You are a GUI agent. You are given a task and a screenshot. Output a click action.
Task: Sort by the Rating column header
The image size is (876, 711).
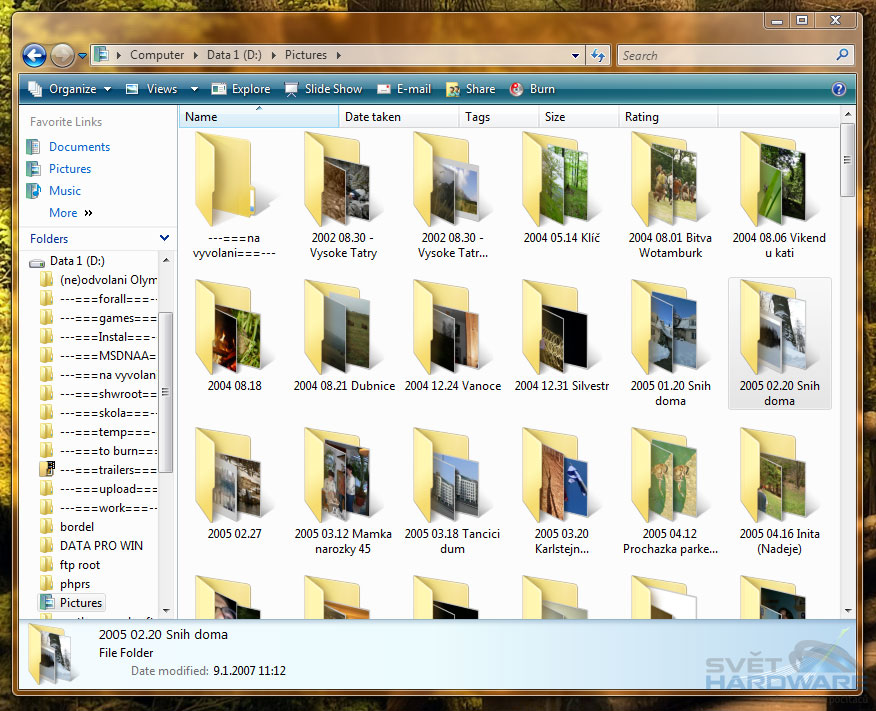click(642, 117)
